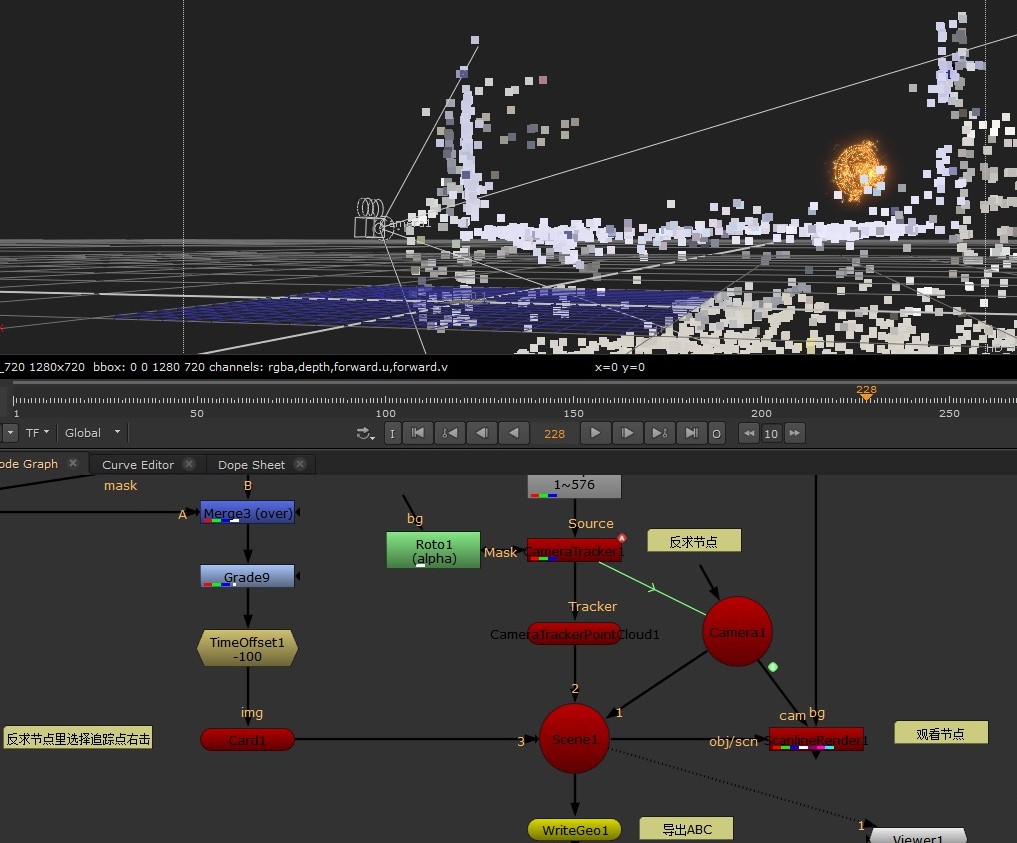
Task: Jump to the first frame
Action: click(x=419, y=433)
